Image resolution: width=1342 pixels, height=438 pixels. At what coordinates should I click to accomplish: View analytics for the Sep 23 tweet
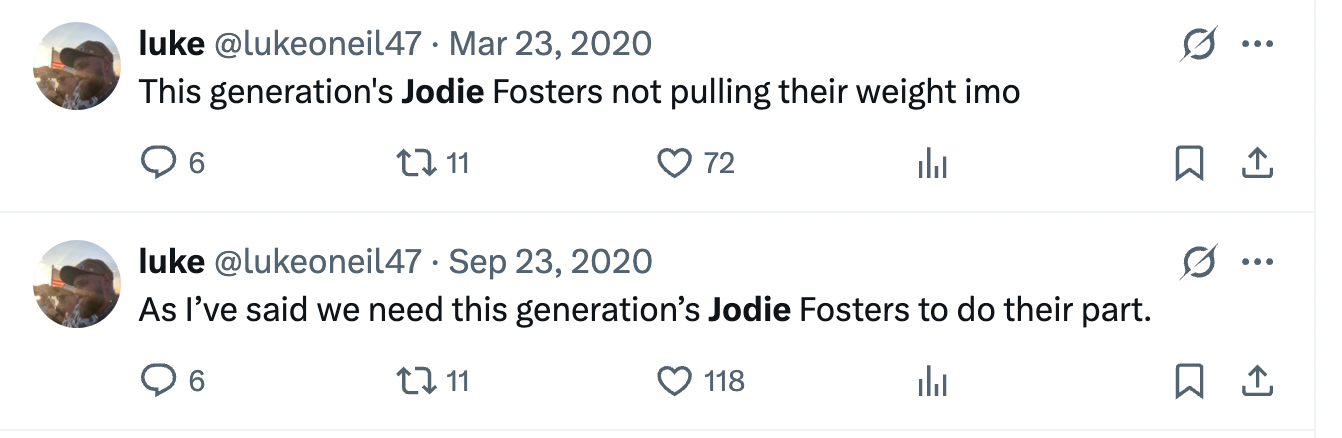(932, 383)
